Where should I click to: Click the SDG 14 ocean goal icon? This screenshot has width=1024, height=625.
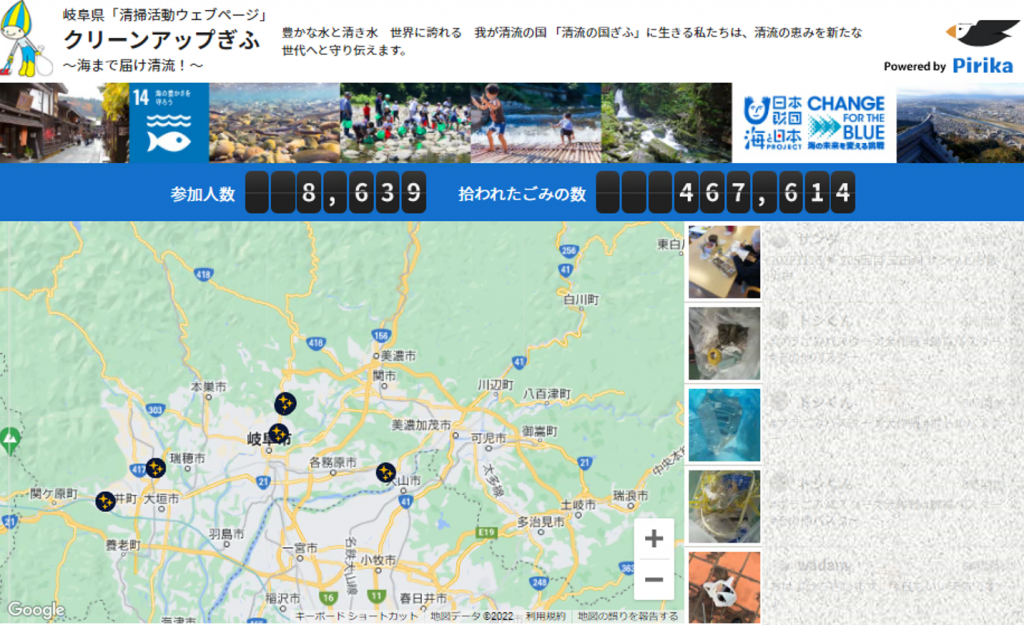point(168,123)
